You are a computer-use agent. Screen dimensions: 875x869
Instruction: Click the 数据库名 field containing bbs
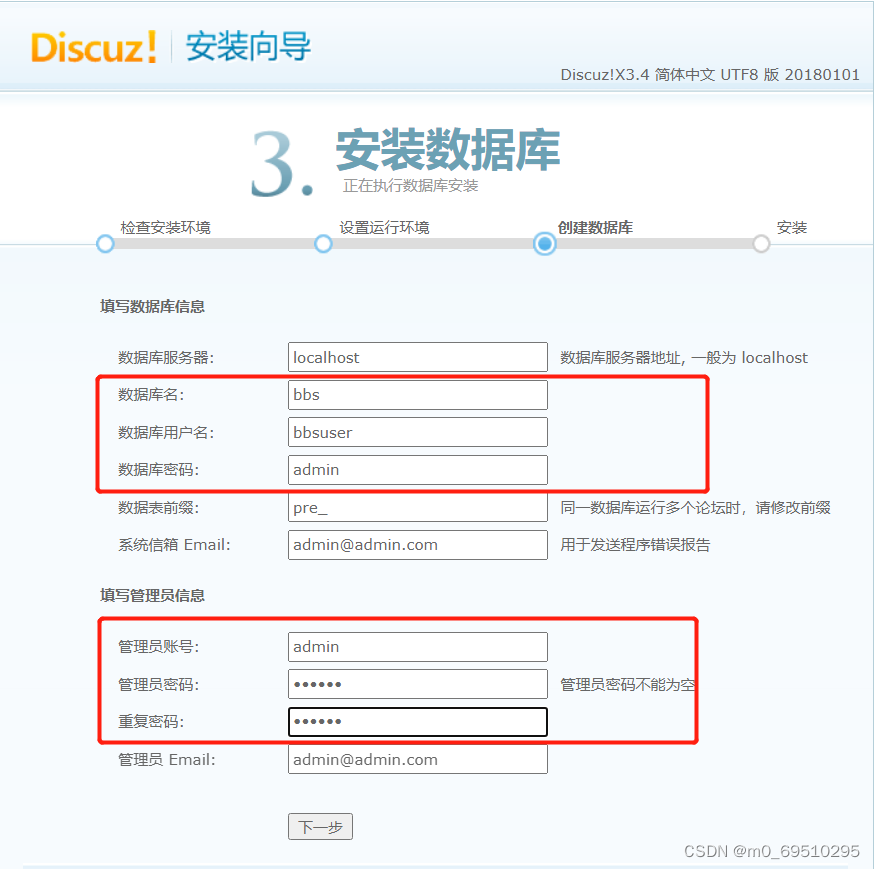click(417, 394)
